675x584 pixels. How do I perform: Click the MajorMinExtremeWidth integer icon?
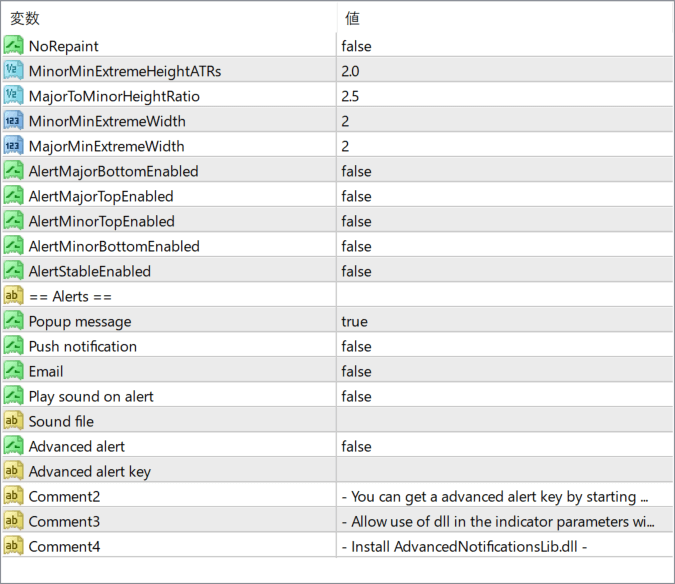13,145
